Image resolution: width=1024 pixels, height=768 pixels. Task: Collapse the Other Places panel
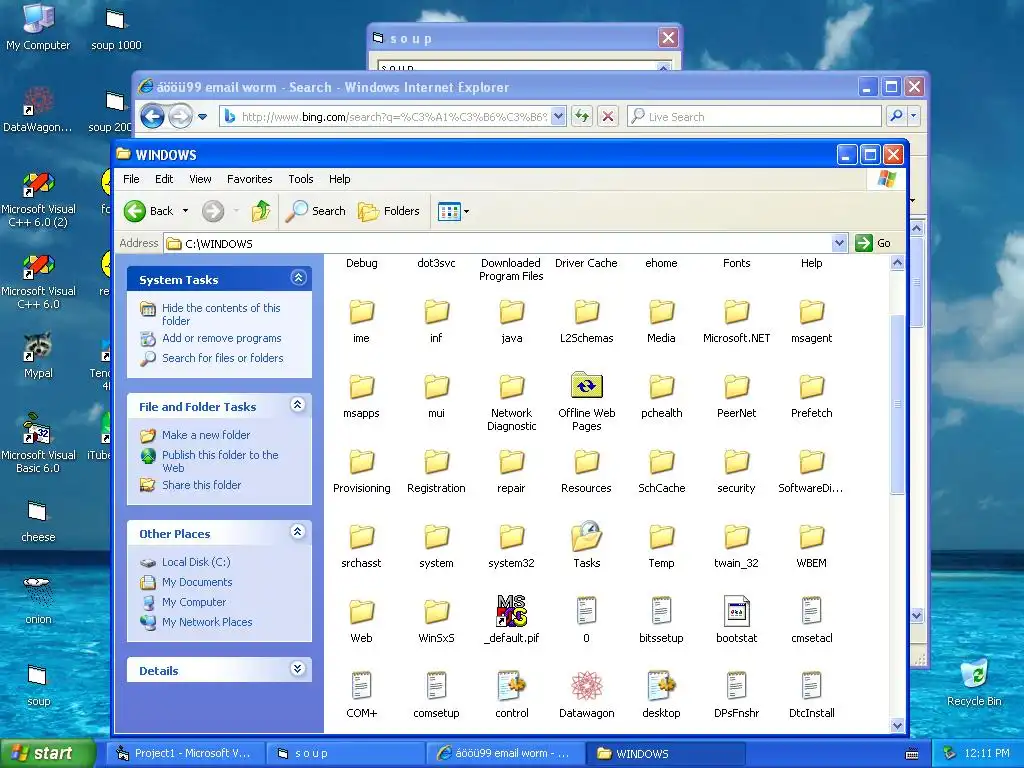click(298, 532)
